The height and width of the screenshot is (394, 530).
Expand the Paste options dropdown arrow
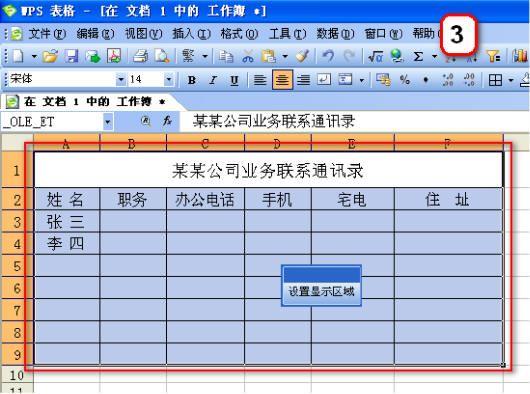click(x=285, y=56)
